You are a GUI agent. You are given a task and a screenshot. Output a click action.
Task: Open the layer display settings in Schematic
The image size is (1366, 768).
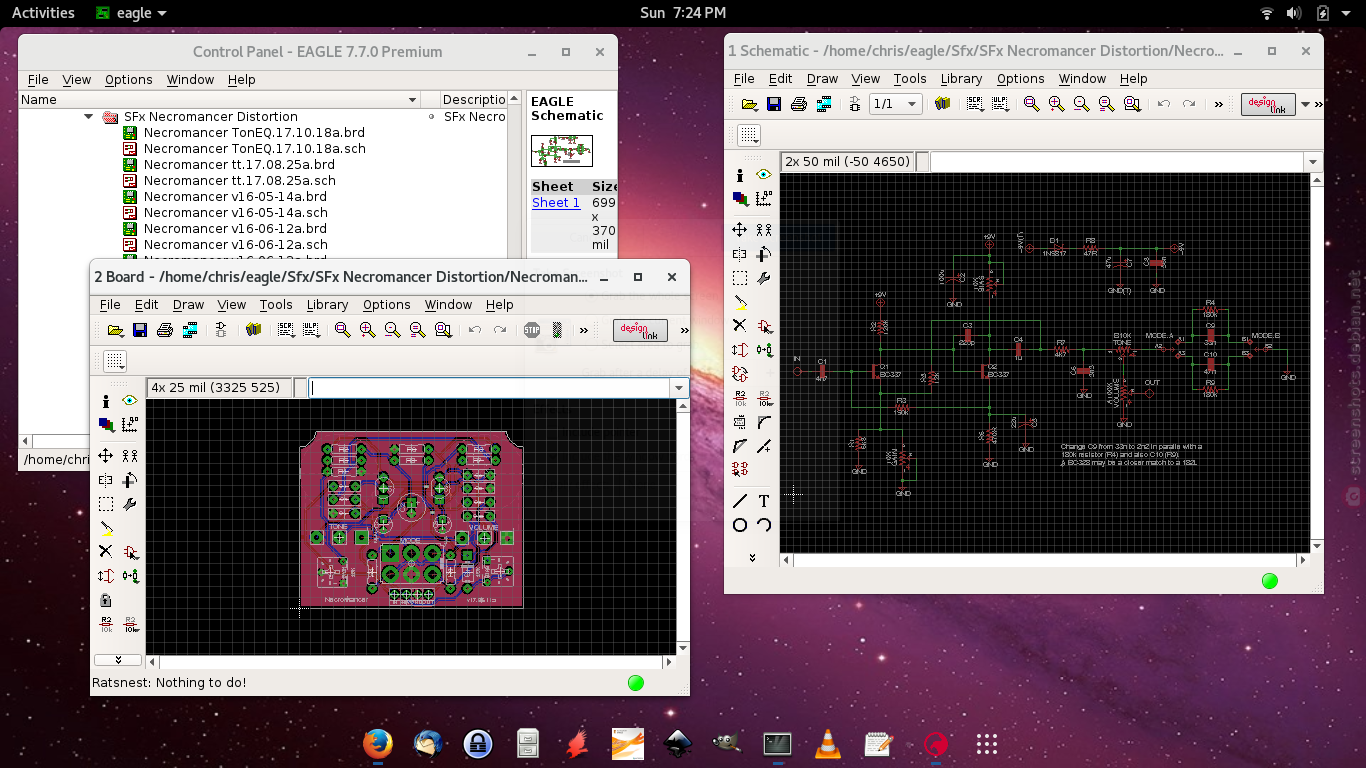(739, 199)
